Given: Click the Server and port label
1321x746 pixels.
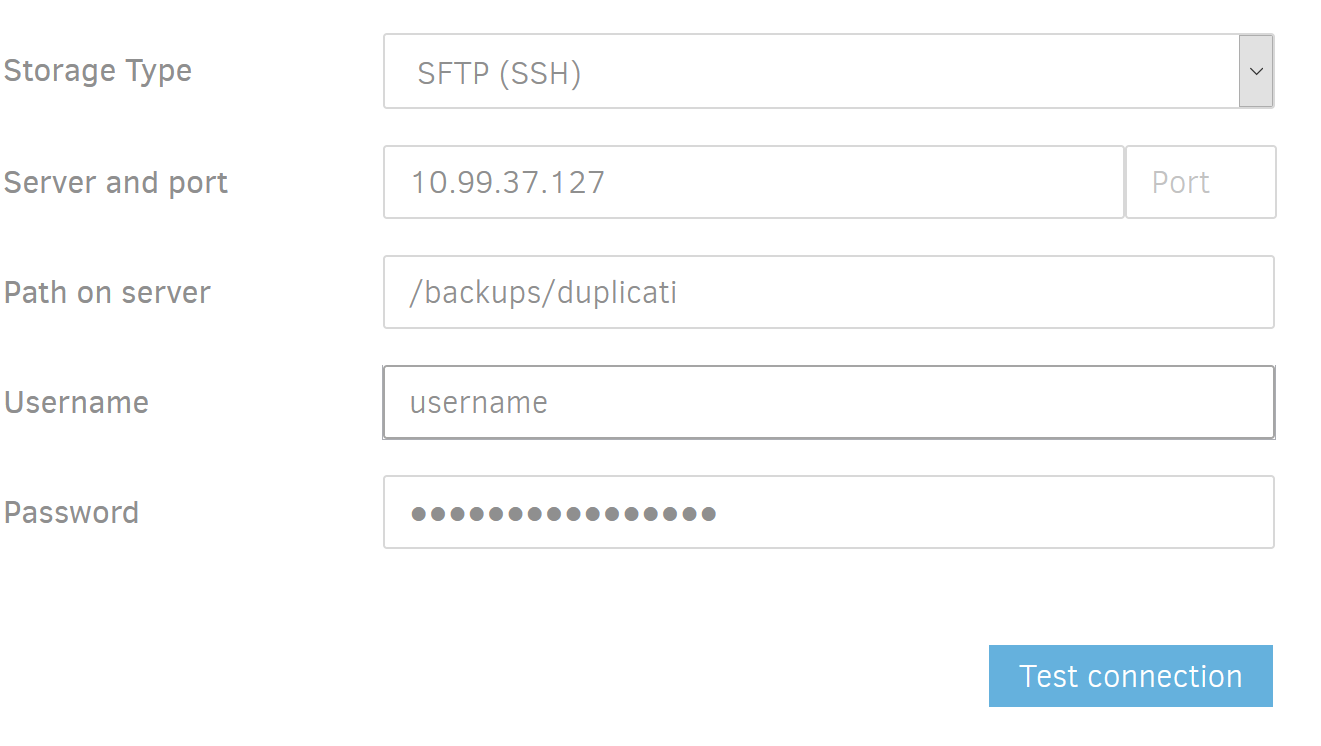Looking at the screenshot, I should 115,183.
